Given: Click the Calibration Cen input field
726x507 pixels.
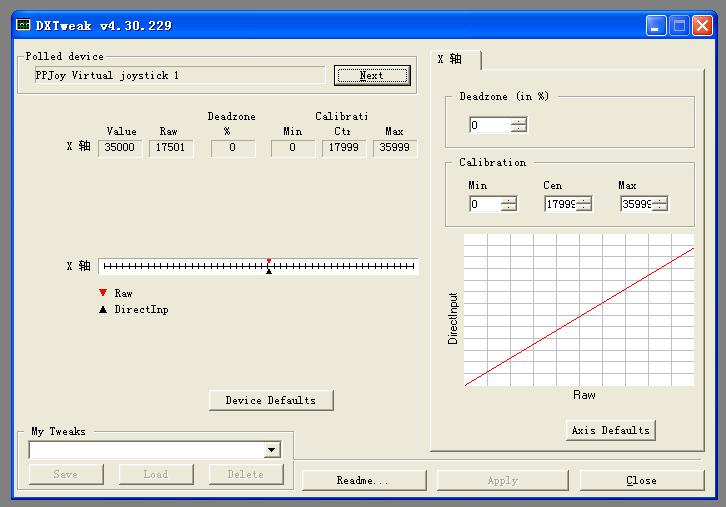Looking at the screenshot, I should 560,204.
